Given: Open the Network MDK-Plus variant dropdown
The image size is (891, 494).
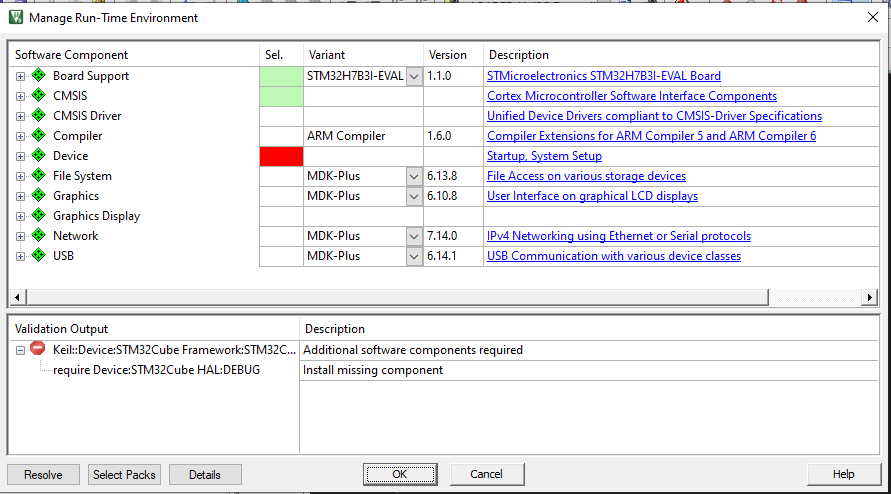Looking at the screenshot, I should click(x=414, y=236).
